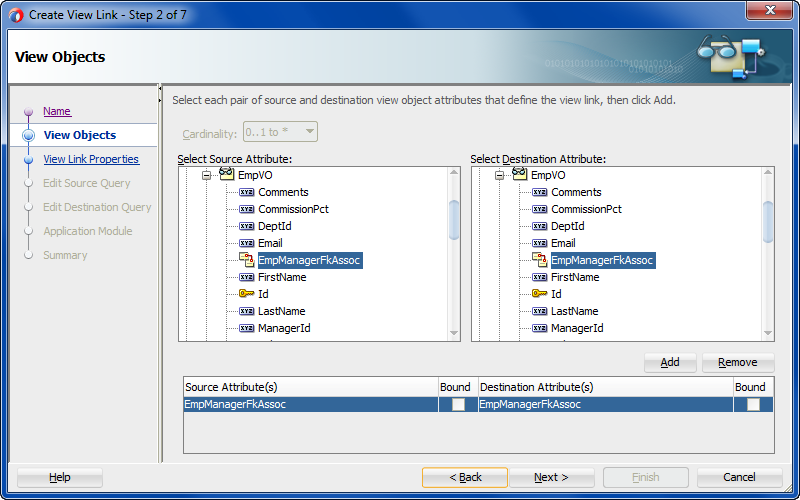Viewport: 800px width, 500px height.
Task: Click the LastName attribute icon in destination tree
Action: point(539,311)
